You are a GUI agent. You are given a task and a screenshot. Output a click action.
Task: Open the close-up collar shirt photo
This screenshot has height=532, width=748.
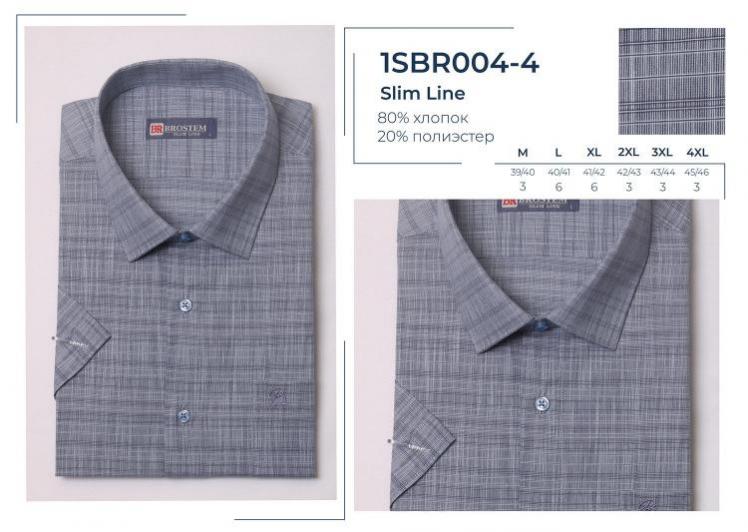click(536, 355)
